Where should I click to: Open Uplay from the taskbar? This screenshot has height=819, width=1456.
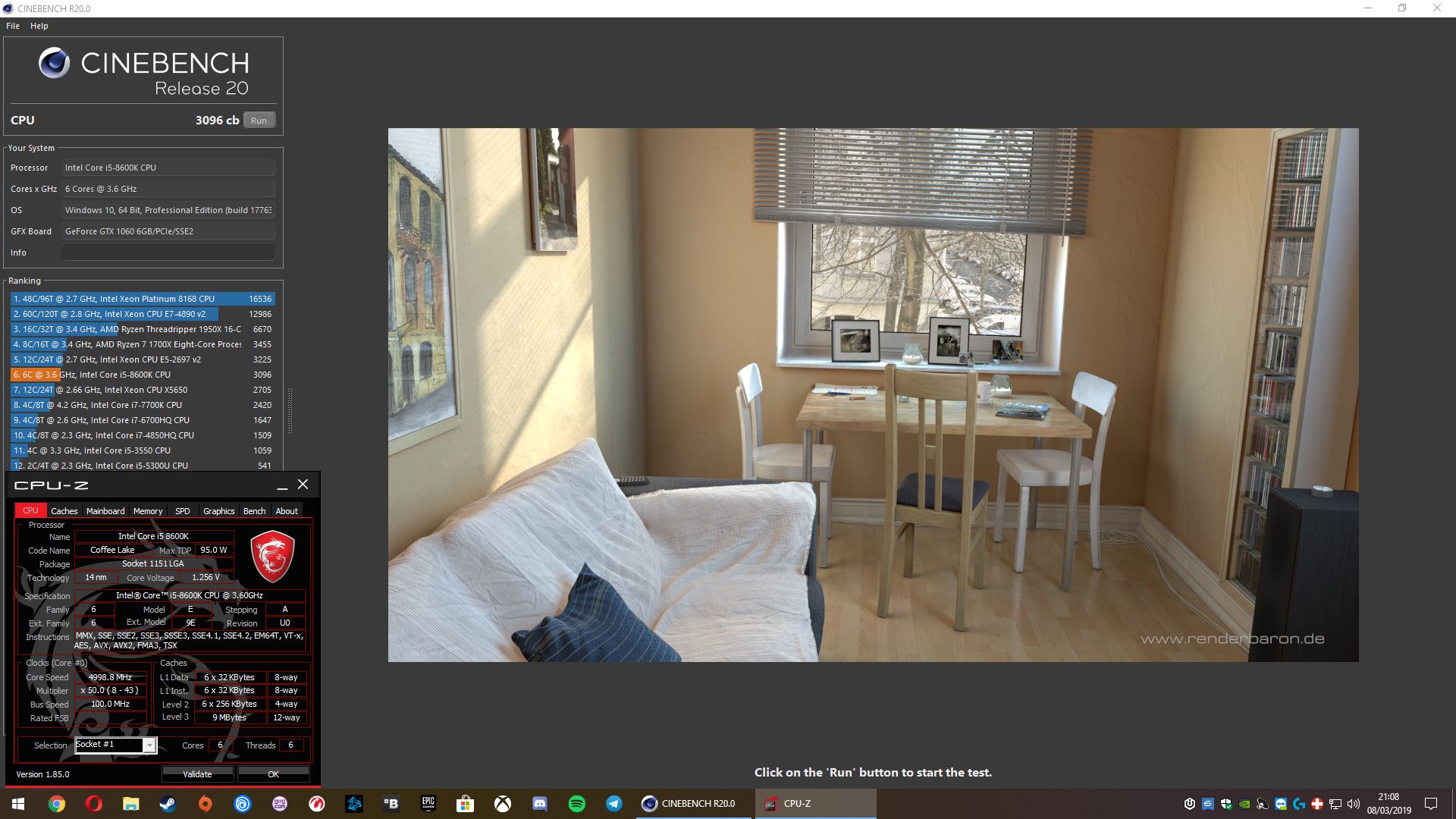click(x=243, y=804)
